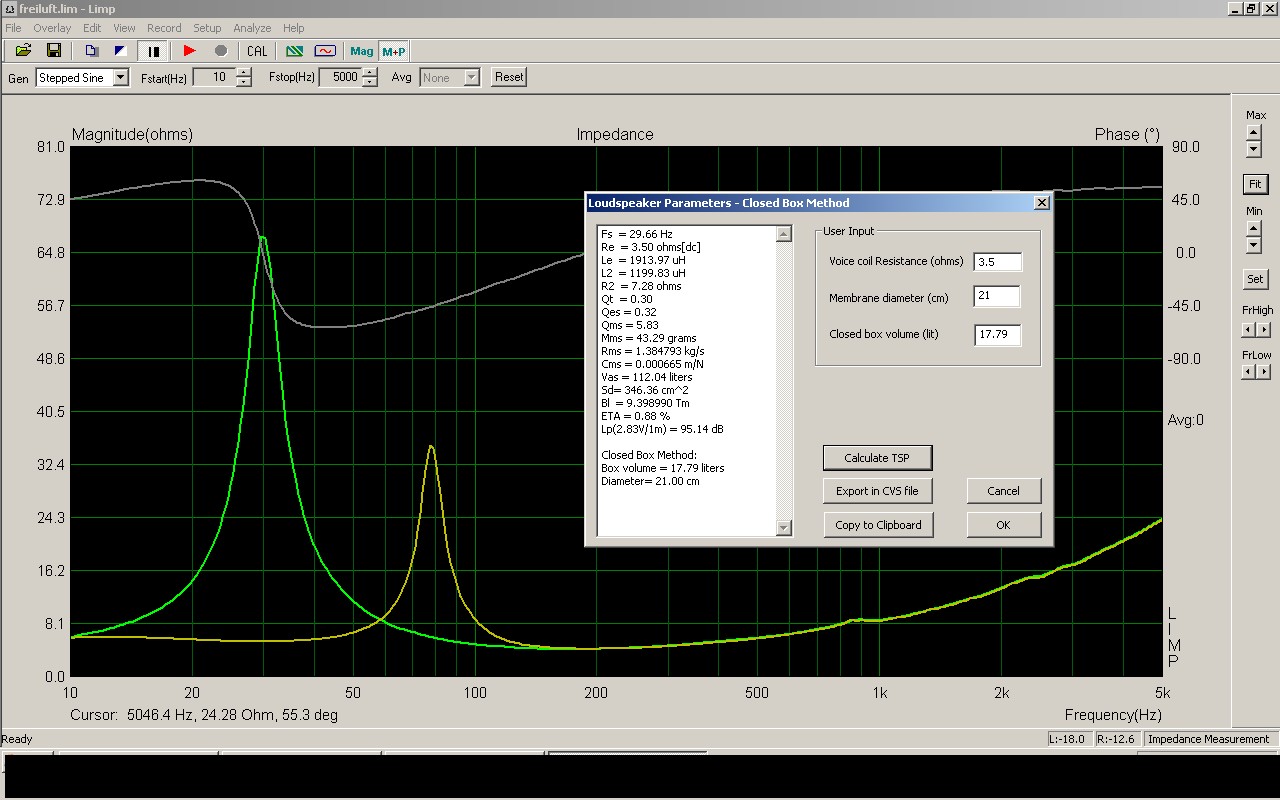Screen dimensions: 1280x800
Task: Click the Closed box volume input field
Action: [996, 334]
